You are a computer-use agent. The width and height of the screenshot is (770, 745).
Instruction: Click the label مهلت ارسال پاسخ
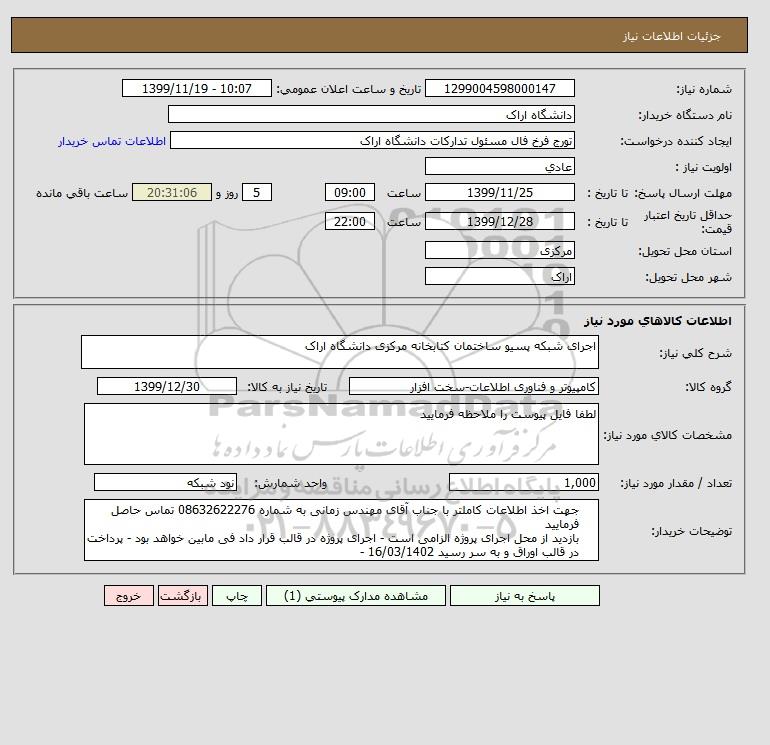coord(684,193)
